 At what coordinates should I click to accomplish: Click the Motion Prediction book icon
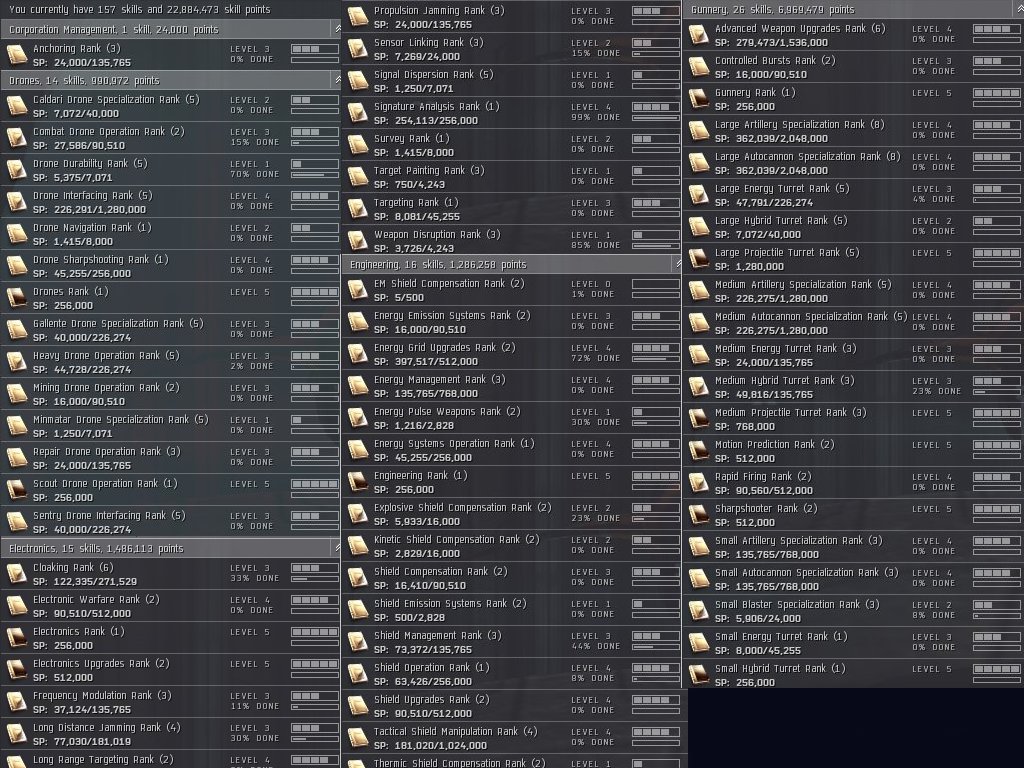coord(698,451)
